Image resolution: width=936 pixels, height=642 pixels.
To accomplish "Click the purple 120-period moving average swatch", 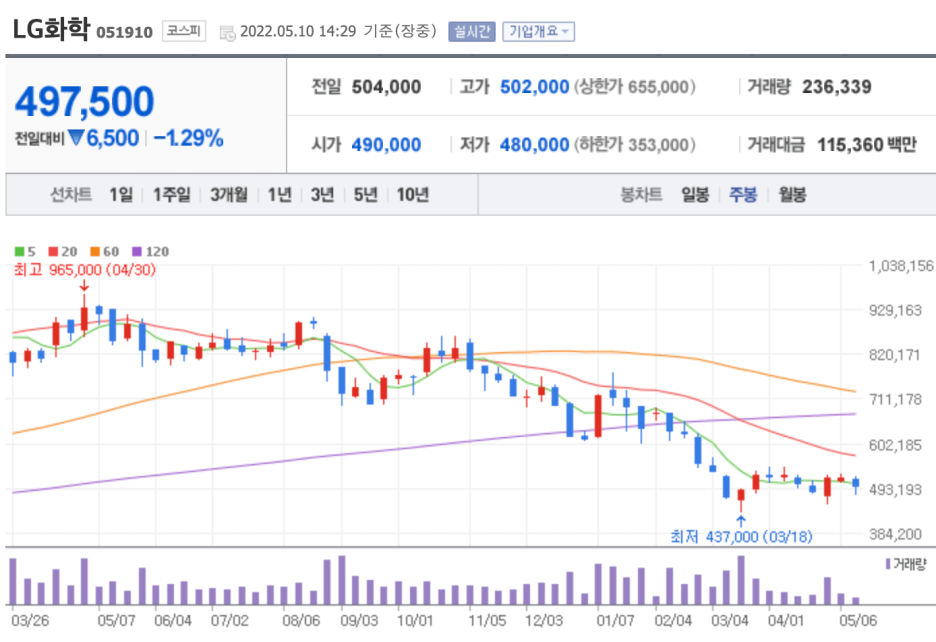I will click(137, 251).
